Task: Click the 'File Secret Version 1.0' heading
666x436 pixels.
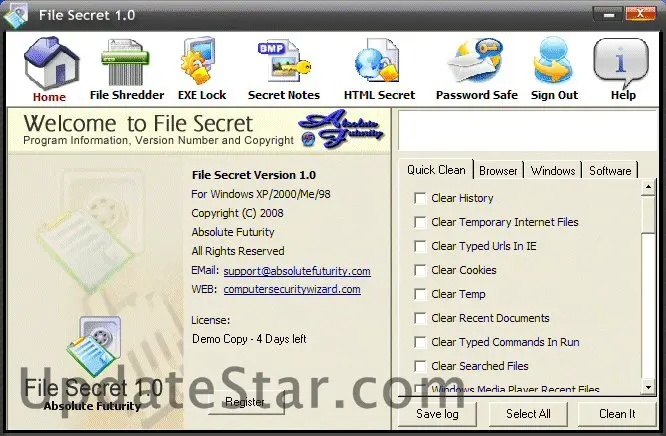Action: point(254,175)
